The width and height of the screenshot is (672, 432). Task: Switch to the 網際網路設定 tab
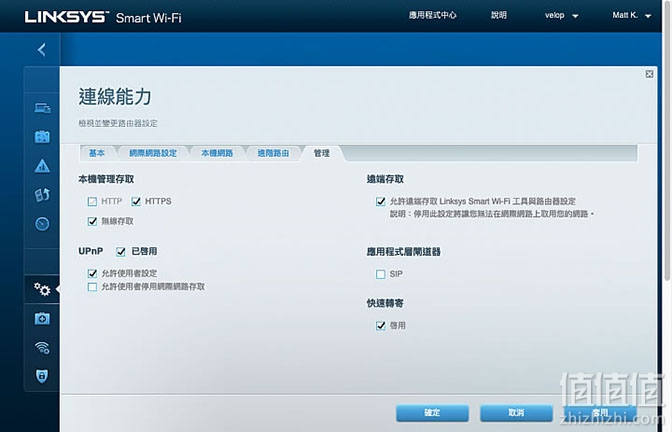click(x=153, y=153)
